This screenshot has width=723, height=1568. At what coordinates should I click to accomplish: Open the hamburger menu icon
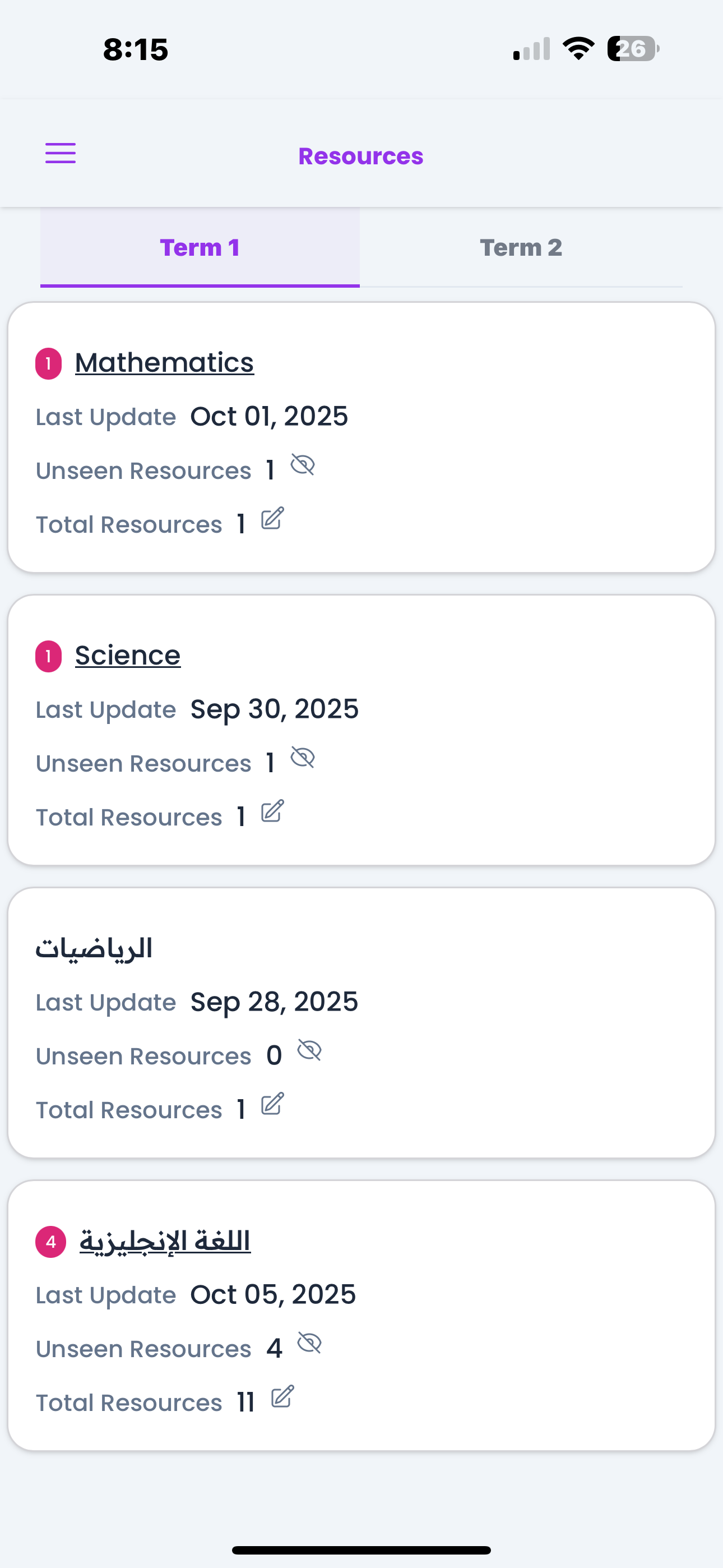pyautogui.click(x=61, y=154)
